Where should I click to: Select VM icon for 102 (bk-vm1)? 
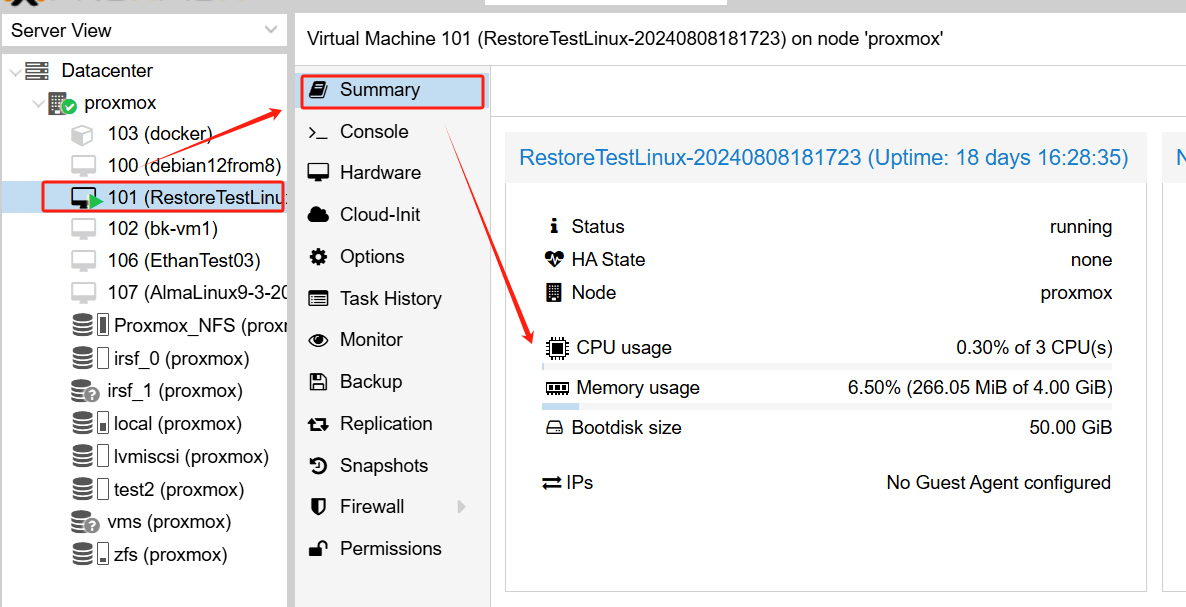[x=83, y=229]
